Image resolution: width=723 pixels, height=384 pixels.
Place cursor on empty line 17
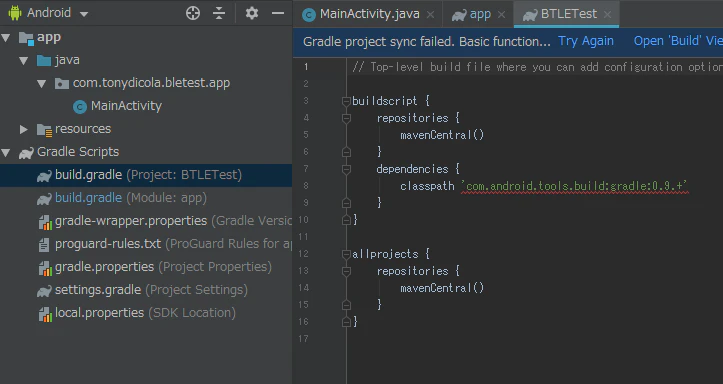pos(535,339)
